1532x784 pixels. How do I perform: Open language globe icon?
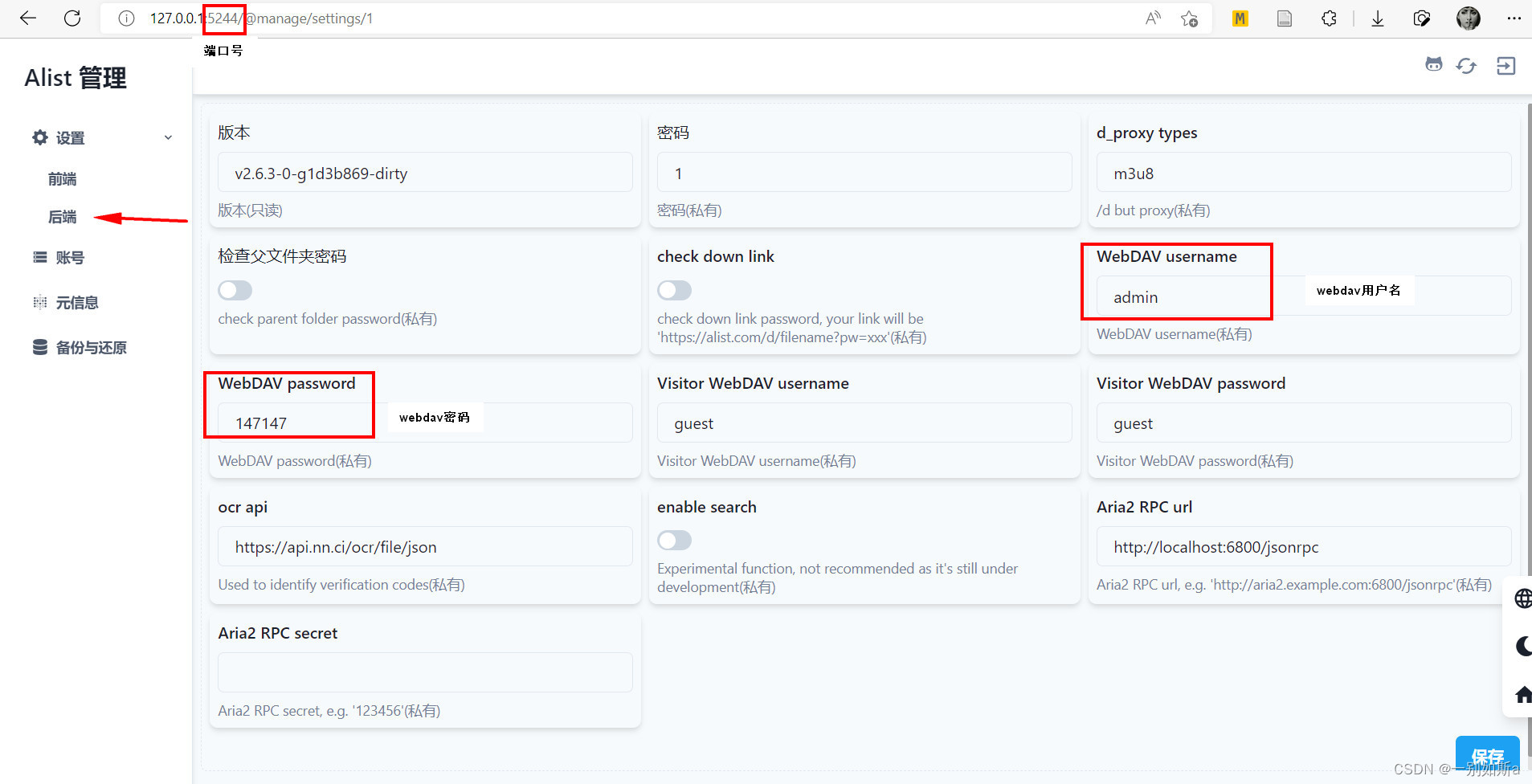click(x=1523, y=598)
